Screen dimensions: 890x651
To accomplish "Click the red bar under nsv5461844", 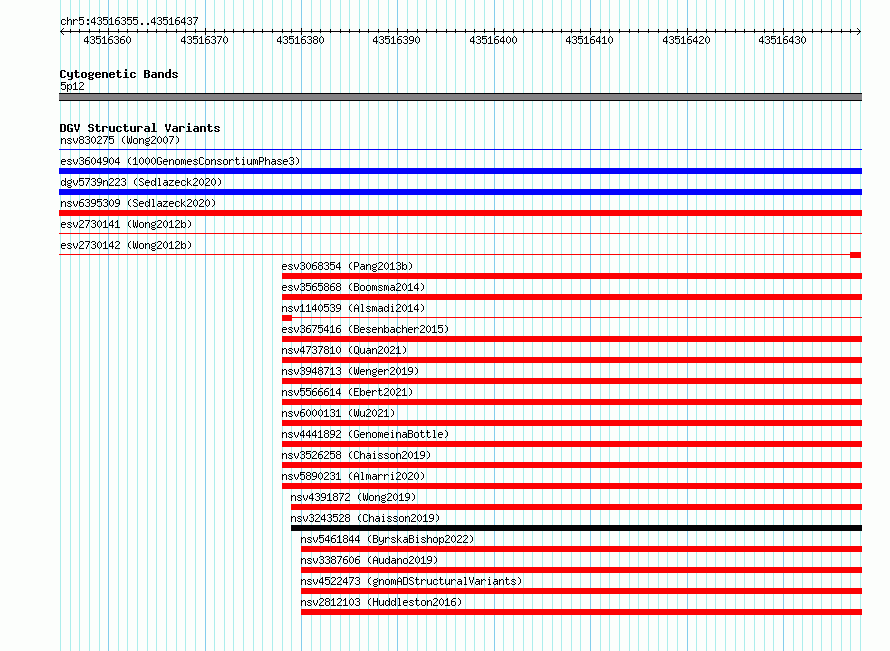I will [x=581, y=549].
